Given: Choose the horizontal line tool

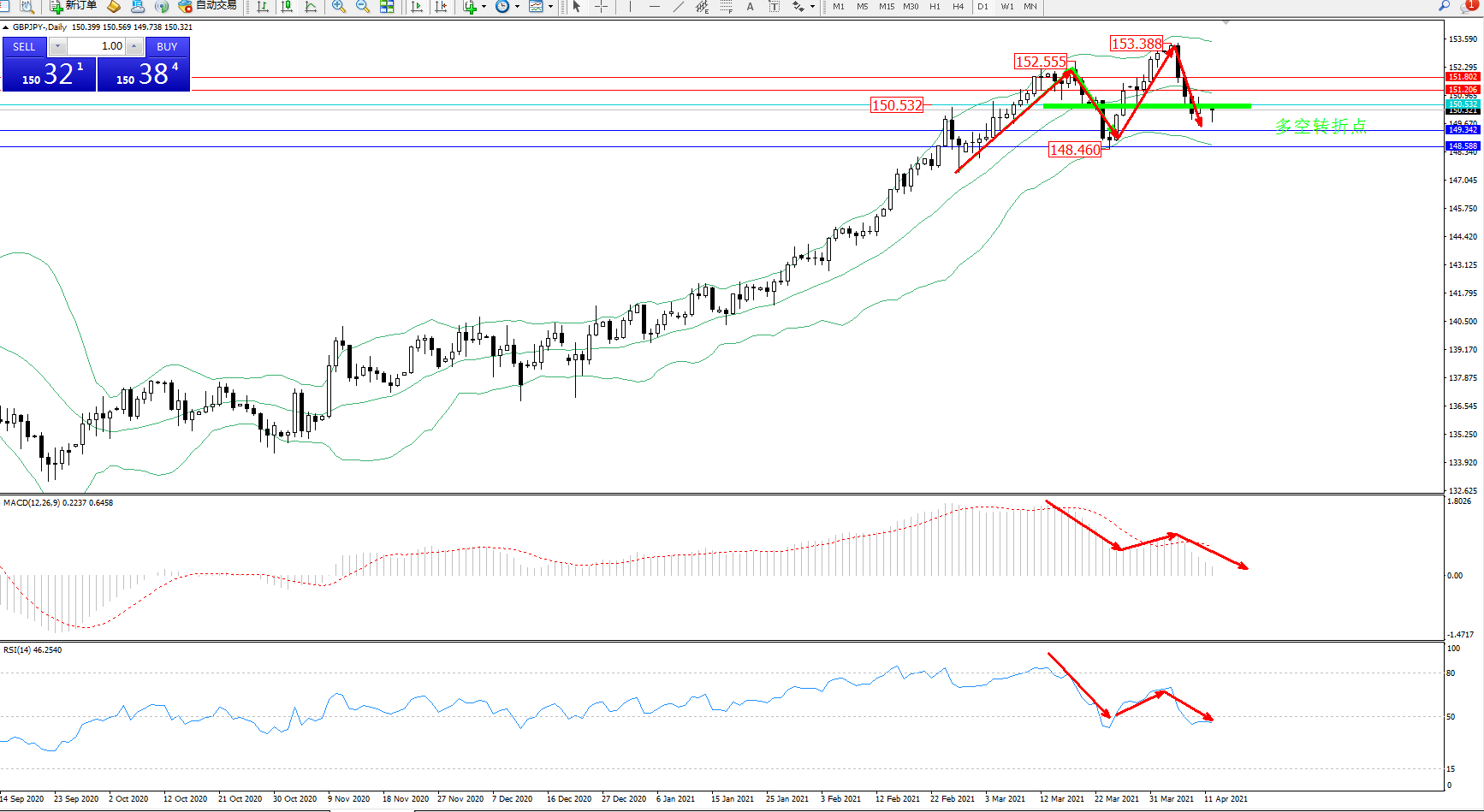Looking at the screenshot, I should pyautogui.click(x=655, y=7).
